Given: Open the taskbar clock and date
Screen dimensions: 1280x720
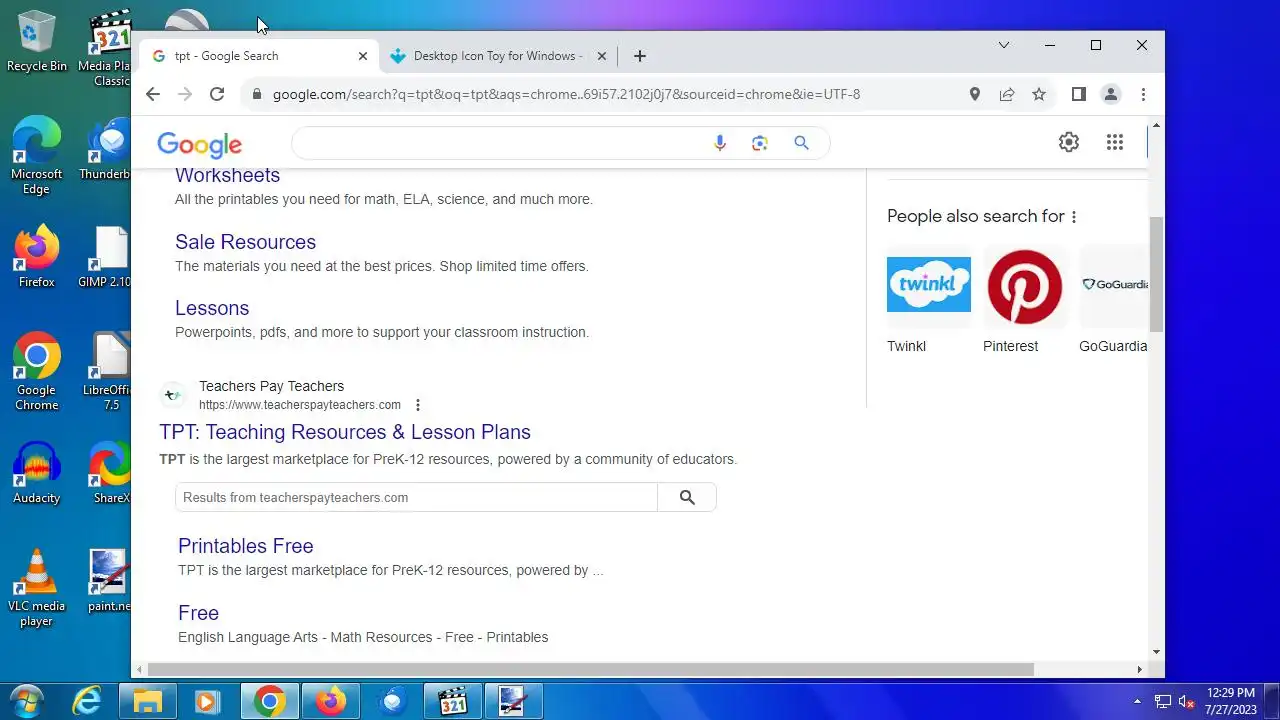Looking at the screenshot, I should [x=1231, y=701].
